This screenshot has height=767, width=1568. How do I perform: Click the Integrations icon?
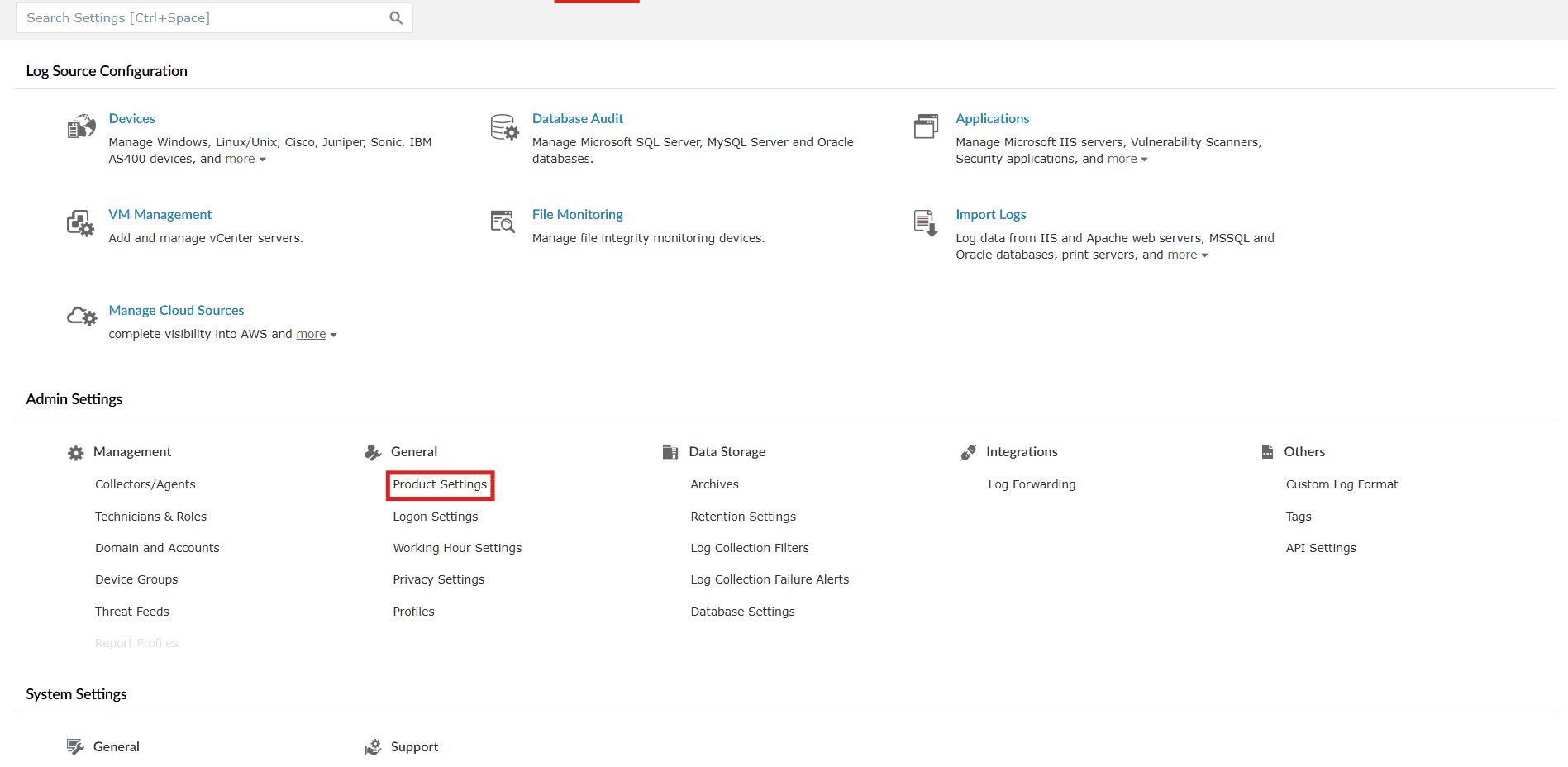click(x=968, y=451)
